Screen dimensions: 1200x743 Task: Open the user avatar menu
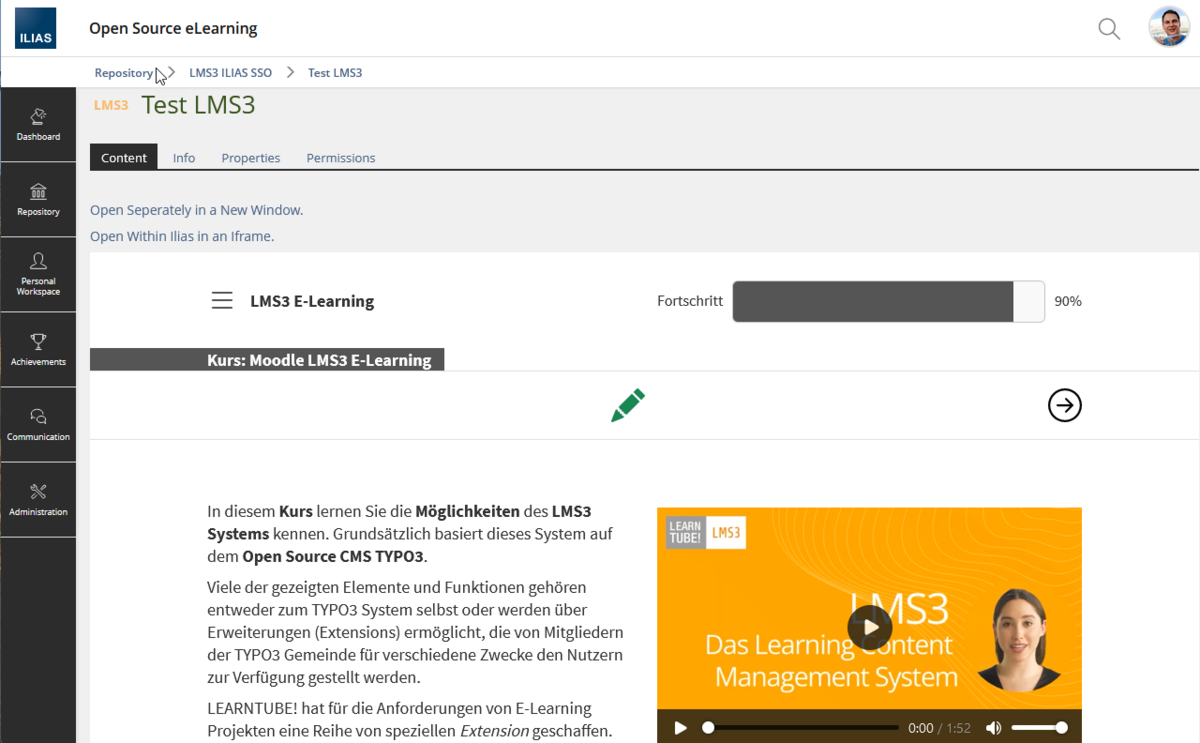click(x=1168, y=28)
